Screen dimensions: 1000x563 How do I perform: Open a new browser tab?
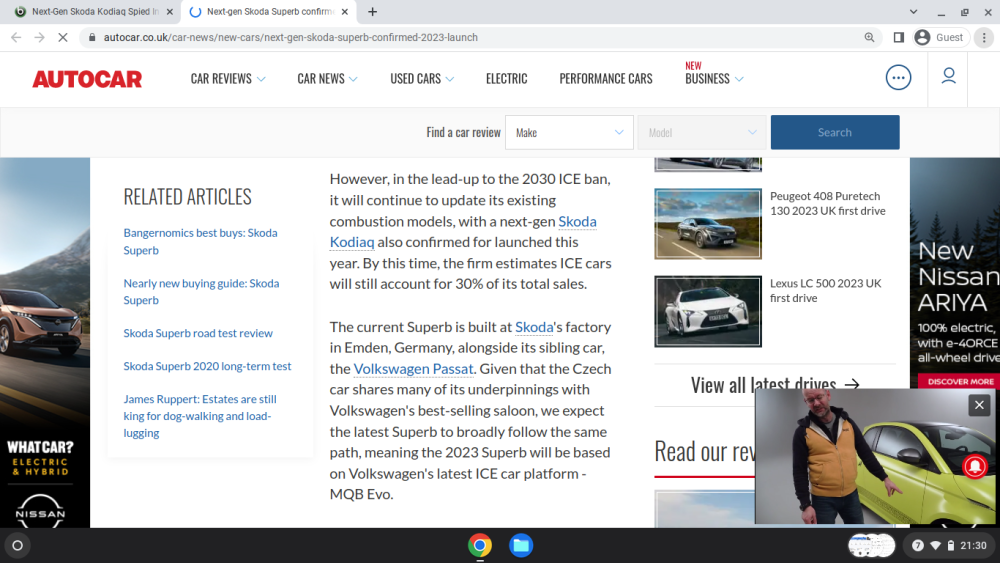tap(372, 11)
